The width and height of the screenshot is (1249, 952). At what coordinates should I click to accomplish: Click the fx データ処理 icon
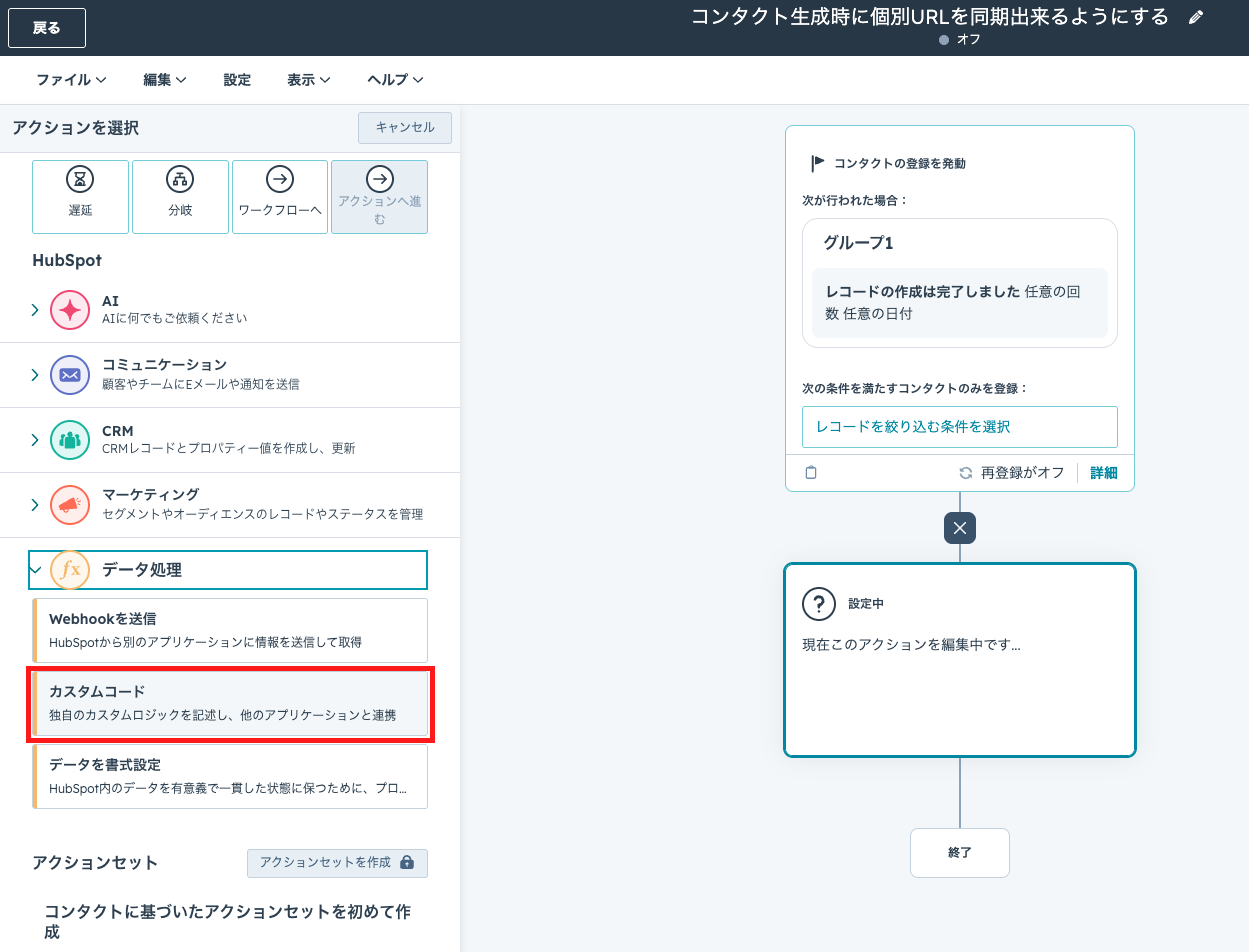pos(70,570)
